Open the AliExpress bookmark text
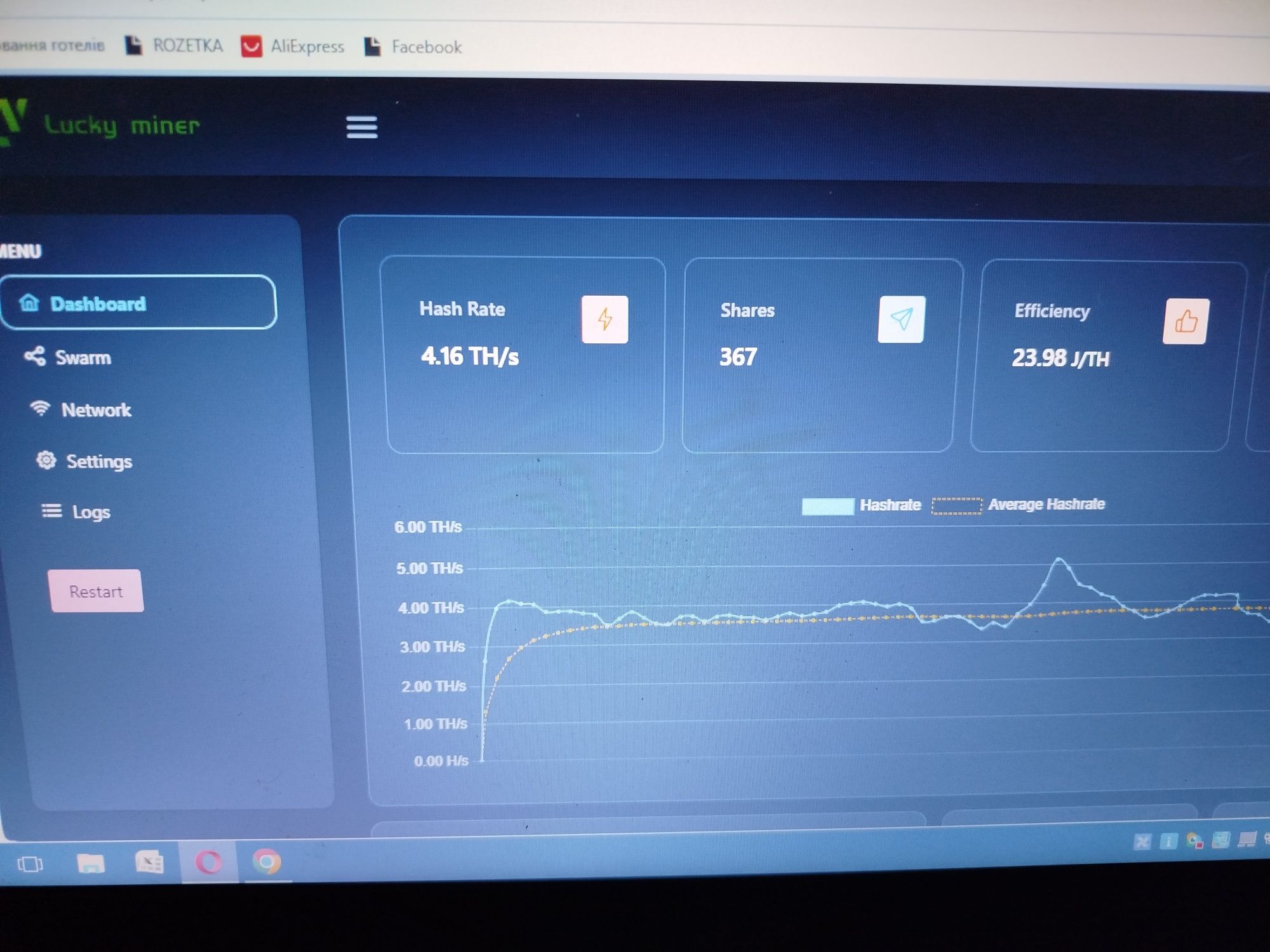 click(307, 46)
